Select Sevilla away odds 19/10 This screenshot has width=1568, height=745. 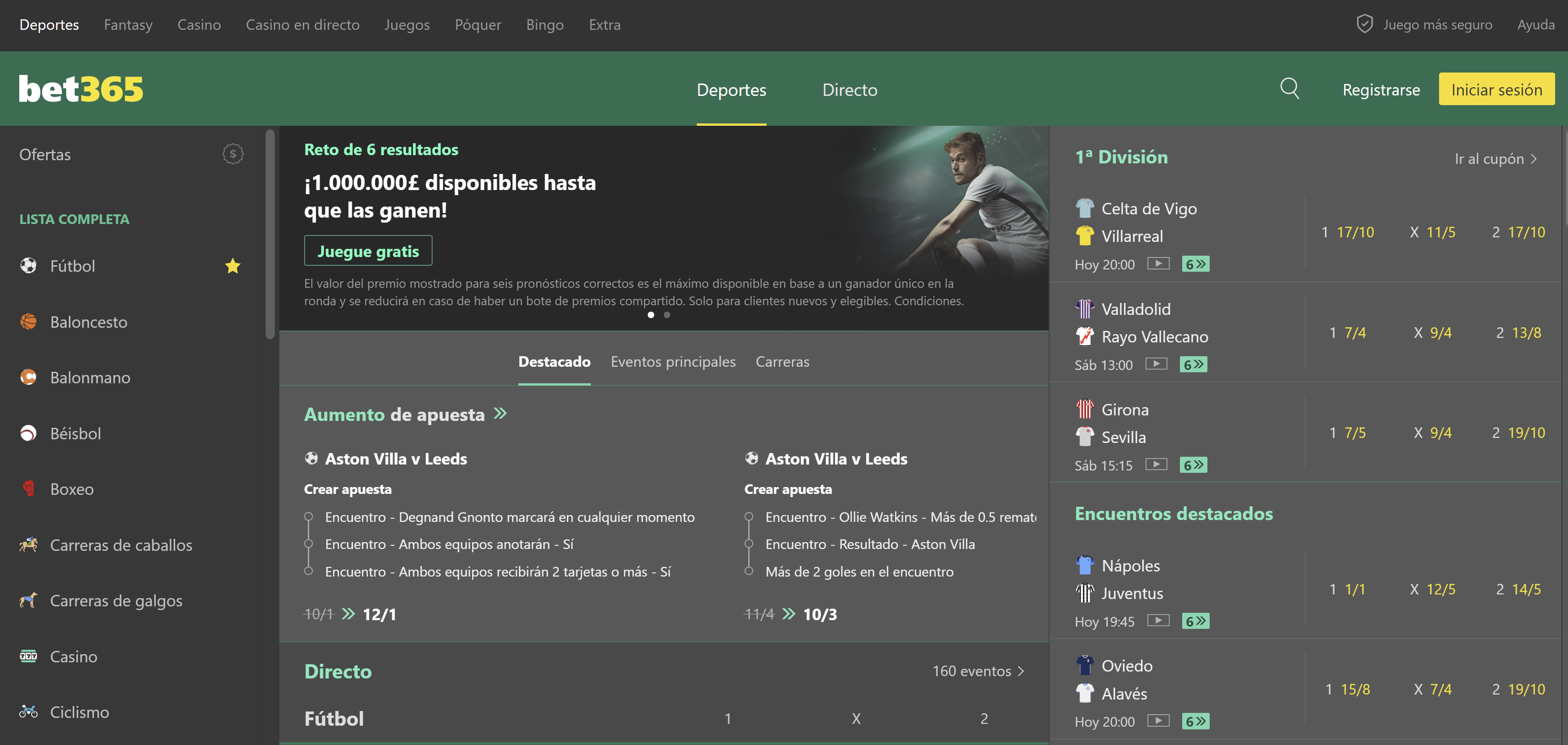1518,432
